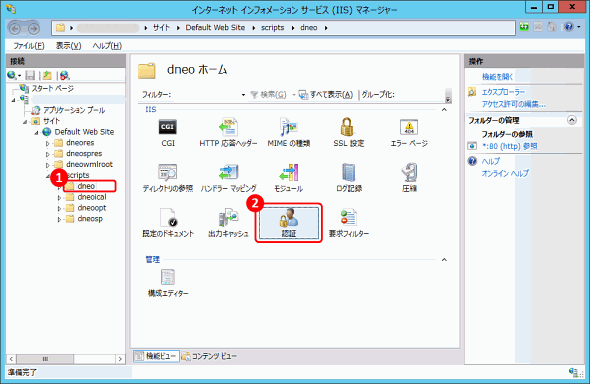Expand the dneospres tree node
Screen dimensions: 590x384
point(47,154)
